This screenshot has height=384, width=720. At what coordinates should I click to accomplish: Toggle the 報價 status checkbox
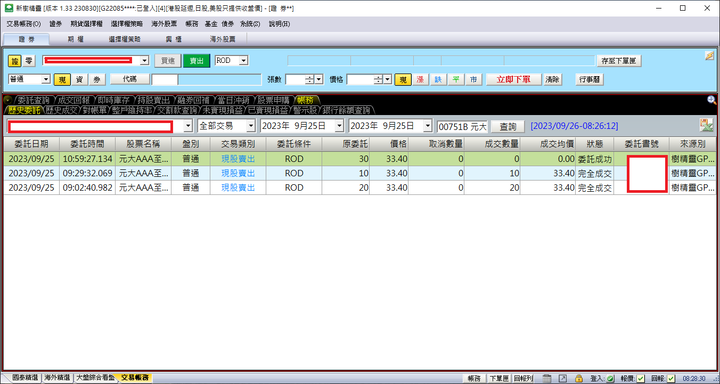(x=641, y=378)
